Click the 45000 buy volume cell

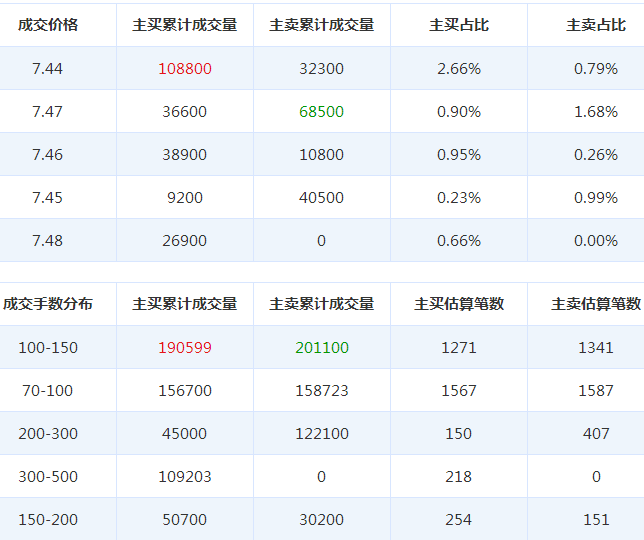coord(185,434)
